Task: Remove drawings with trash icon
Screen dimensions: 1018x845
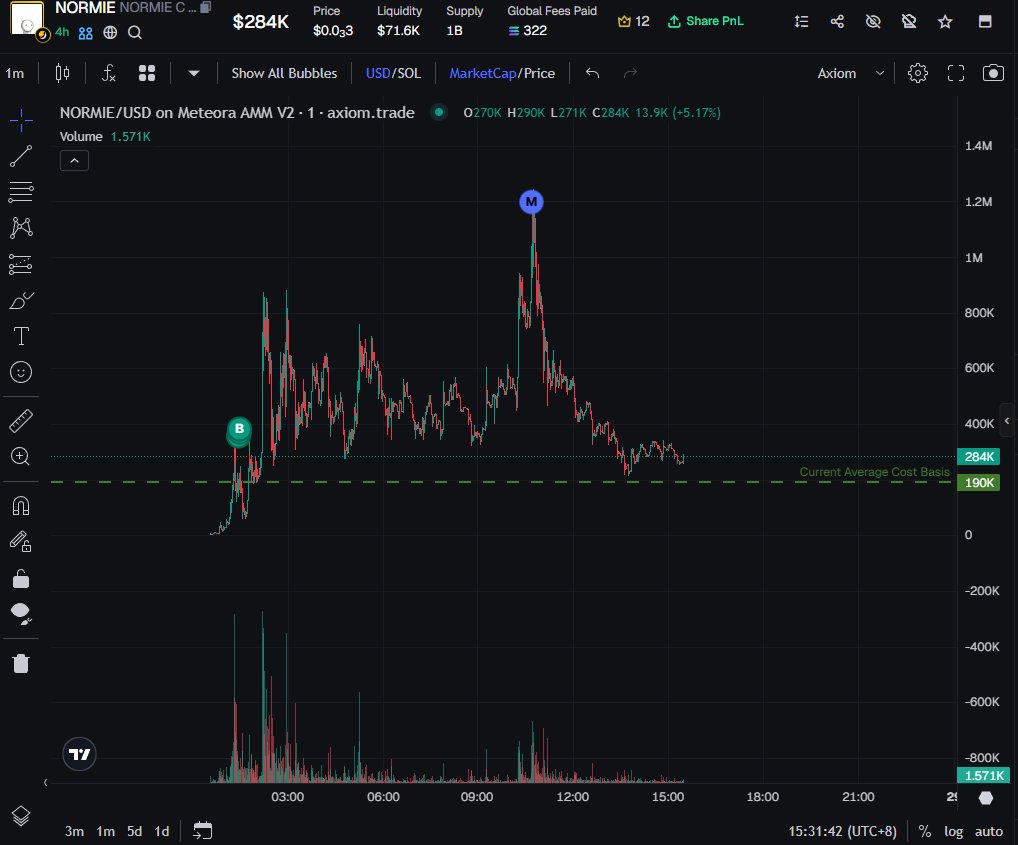Action: coord(21,663)
